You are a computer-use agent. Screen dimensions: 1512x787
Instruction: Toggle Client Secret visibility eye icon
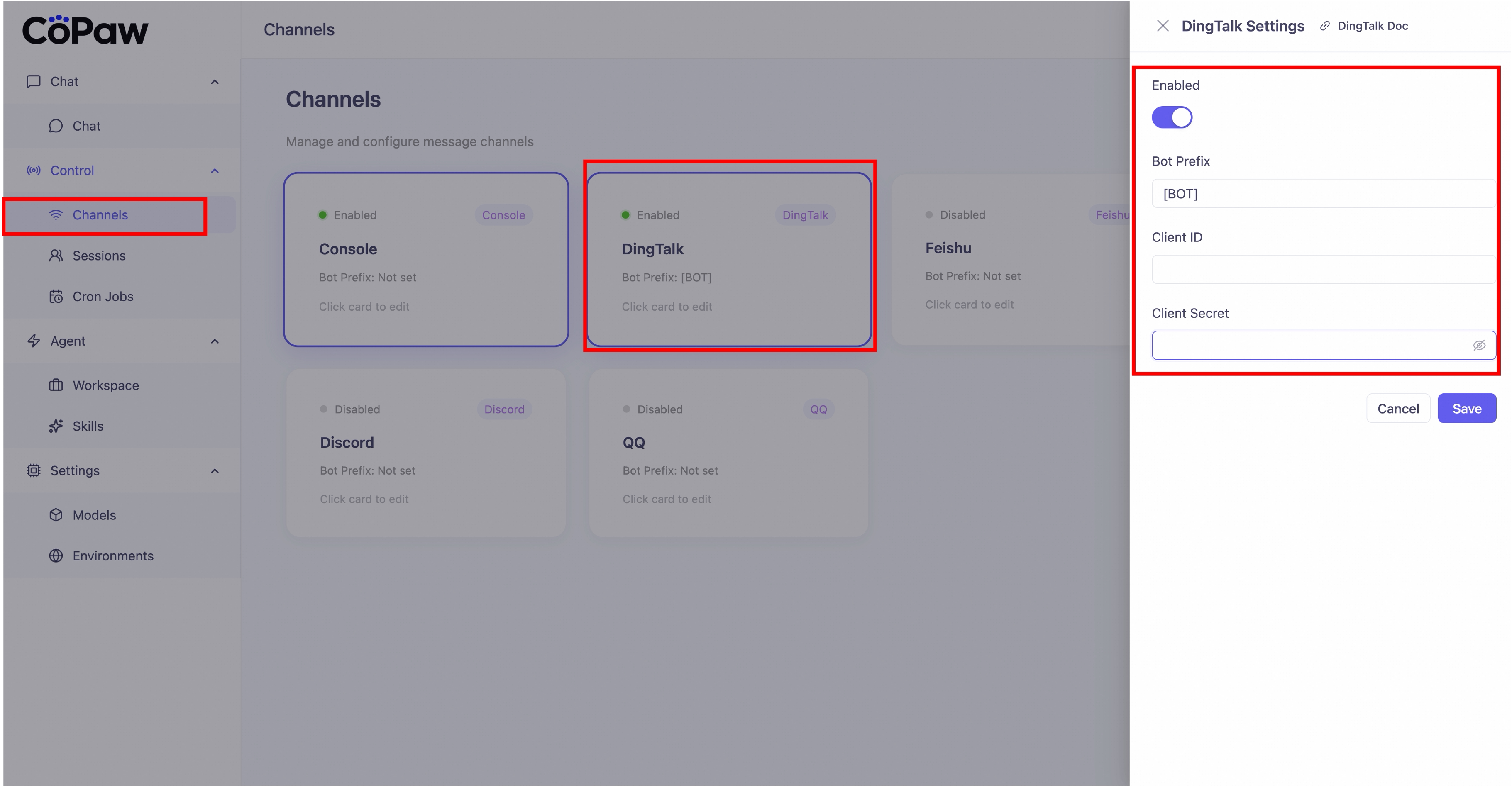(1478, 346)
